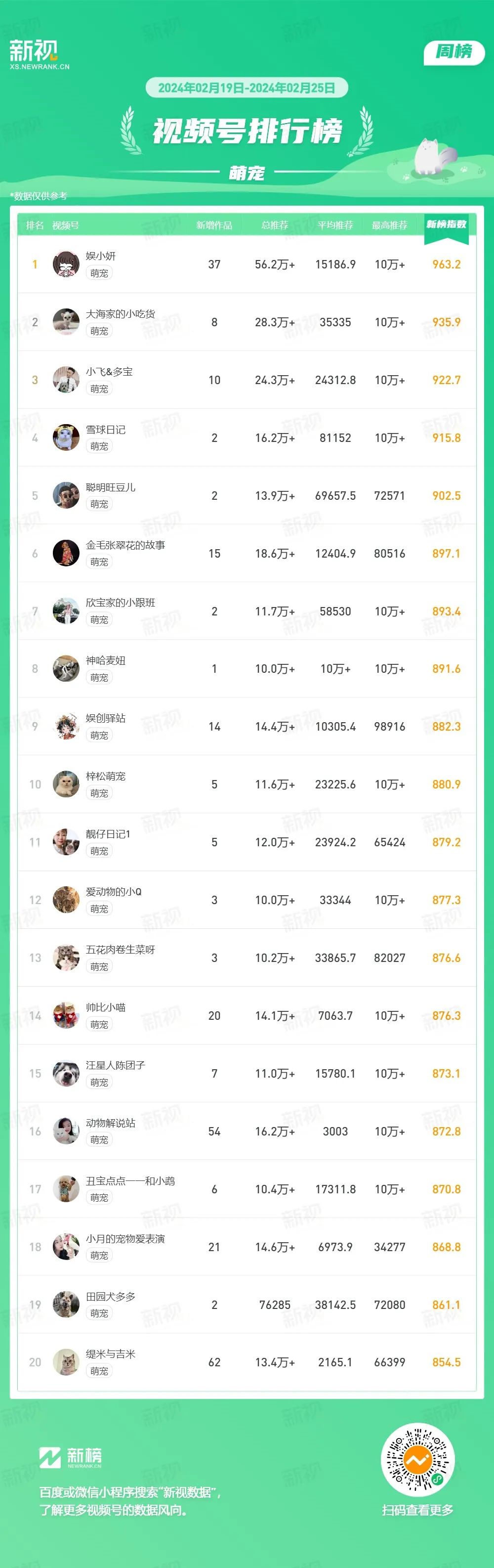The image size is (494, 1568).
Task: Click the 新榜 logo in the footer
Action: point(71,1457)
